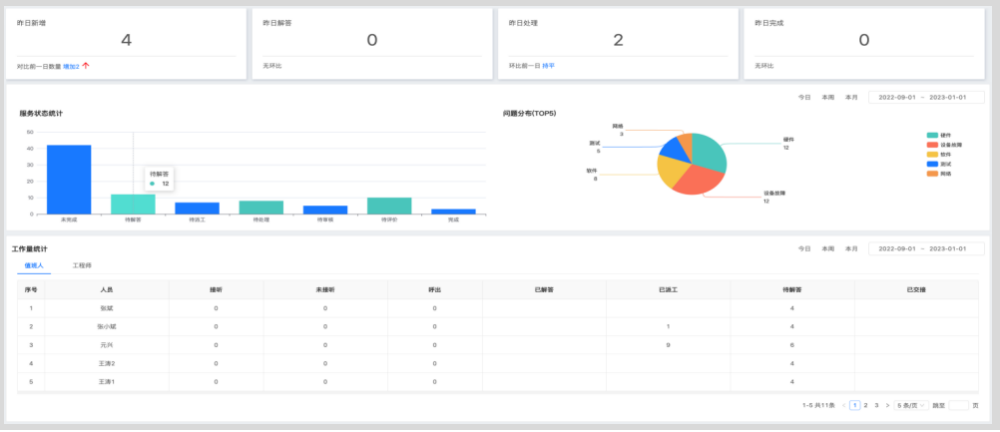Click the 跳至 page number input box
The height and width of the screenshot is (432, 1000).
tap(957, 405)
